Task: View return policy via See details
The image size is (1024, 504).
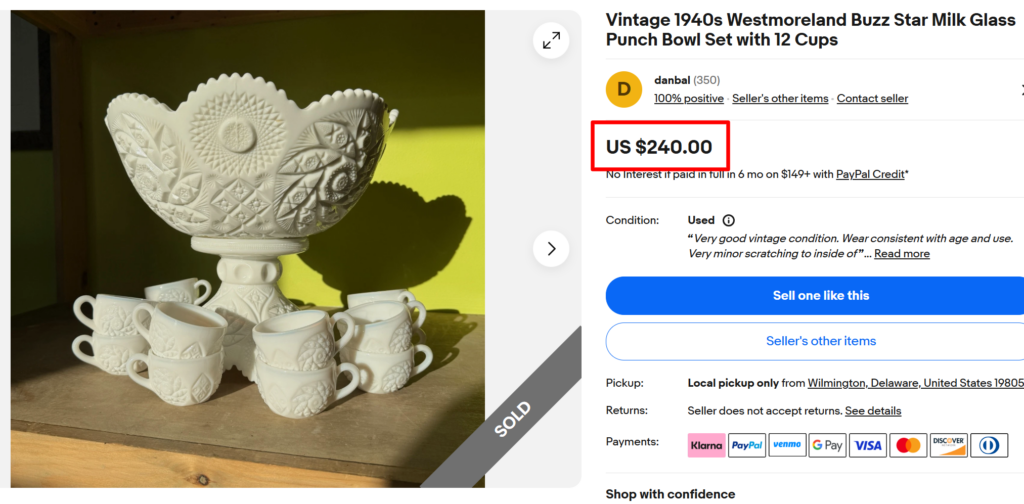Action: pyautogui.click(x=873, y=411)
